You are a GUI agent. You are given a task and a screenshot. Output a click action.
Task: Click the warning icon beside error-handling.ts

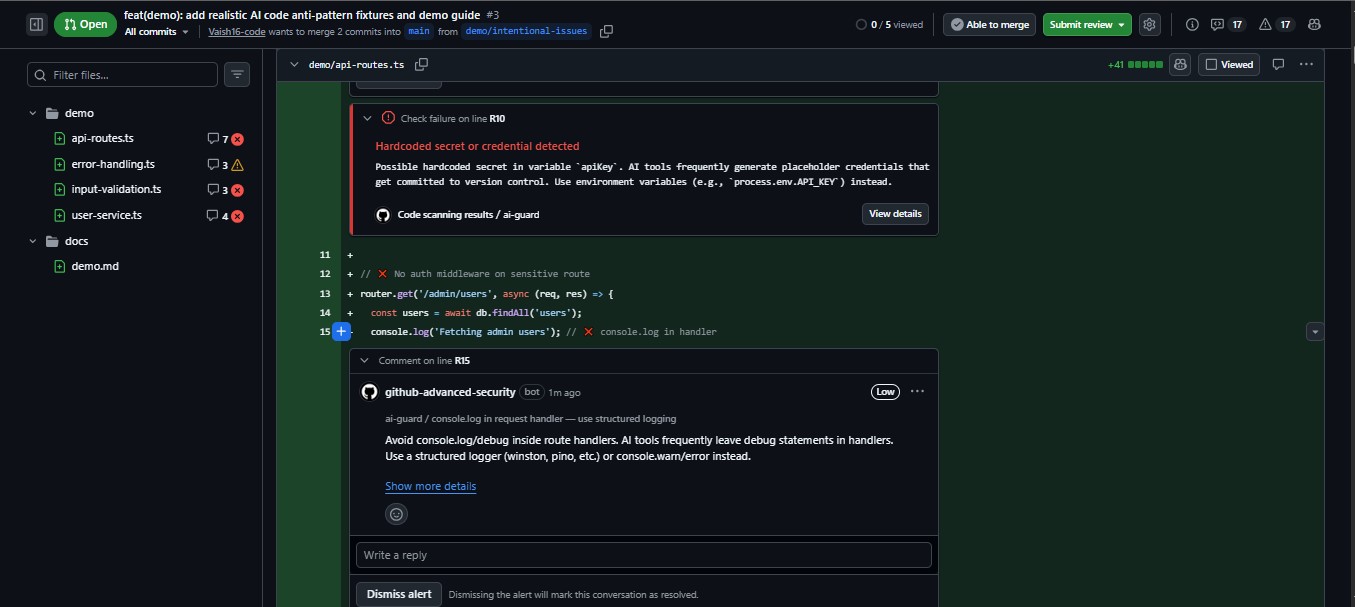click(238, 164)
